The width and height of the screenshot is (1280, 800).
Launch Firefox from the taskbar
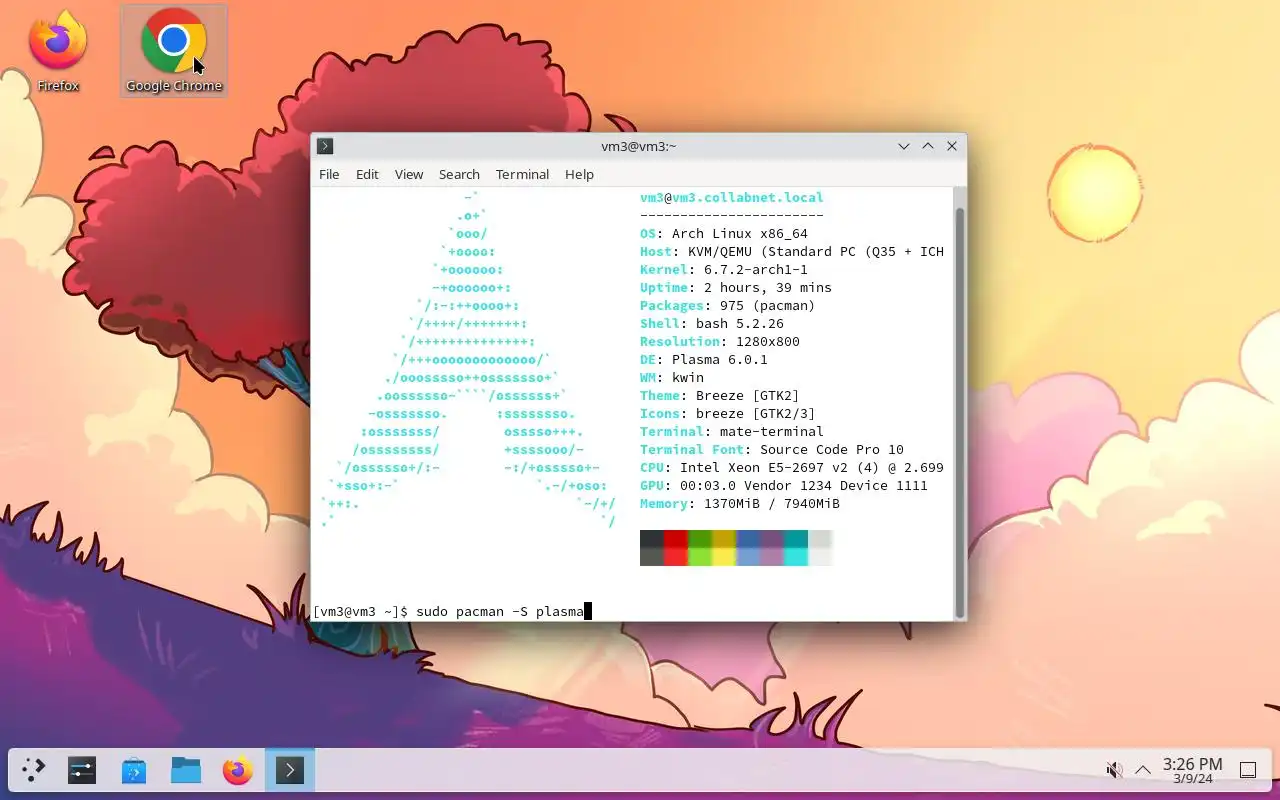[238, 770]
